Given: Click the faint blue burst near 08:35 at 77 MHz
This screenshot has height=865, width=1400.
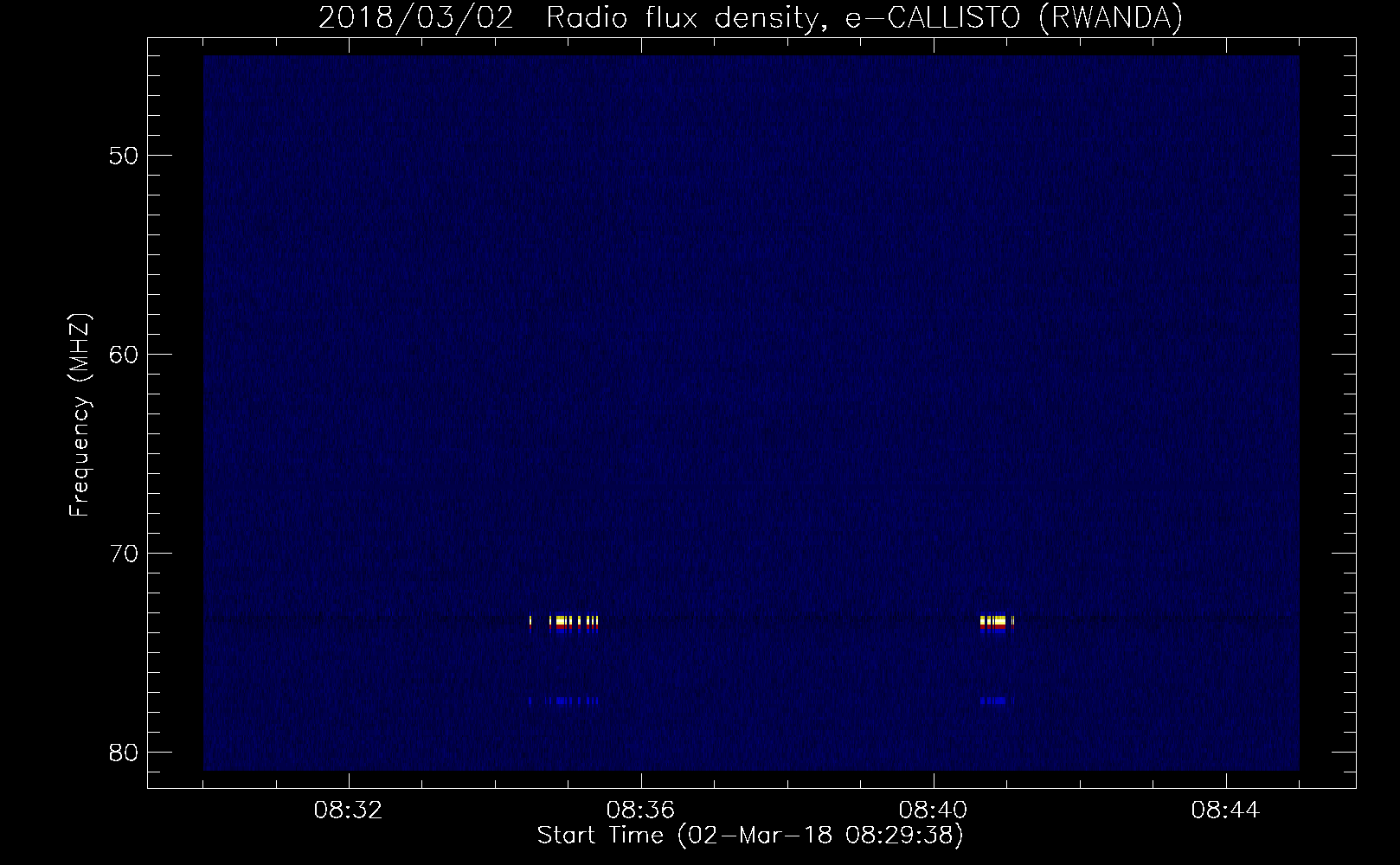Looking at the screenshot, I should (564, 701).
